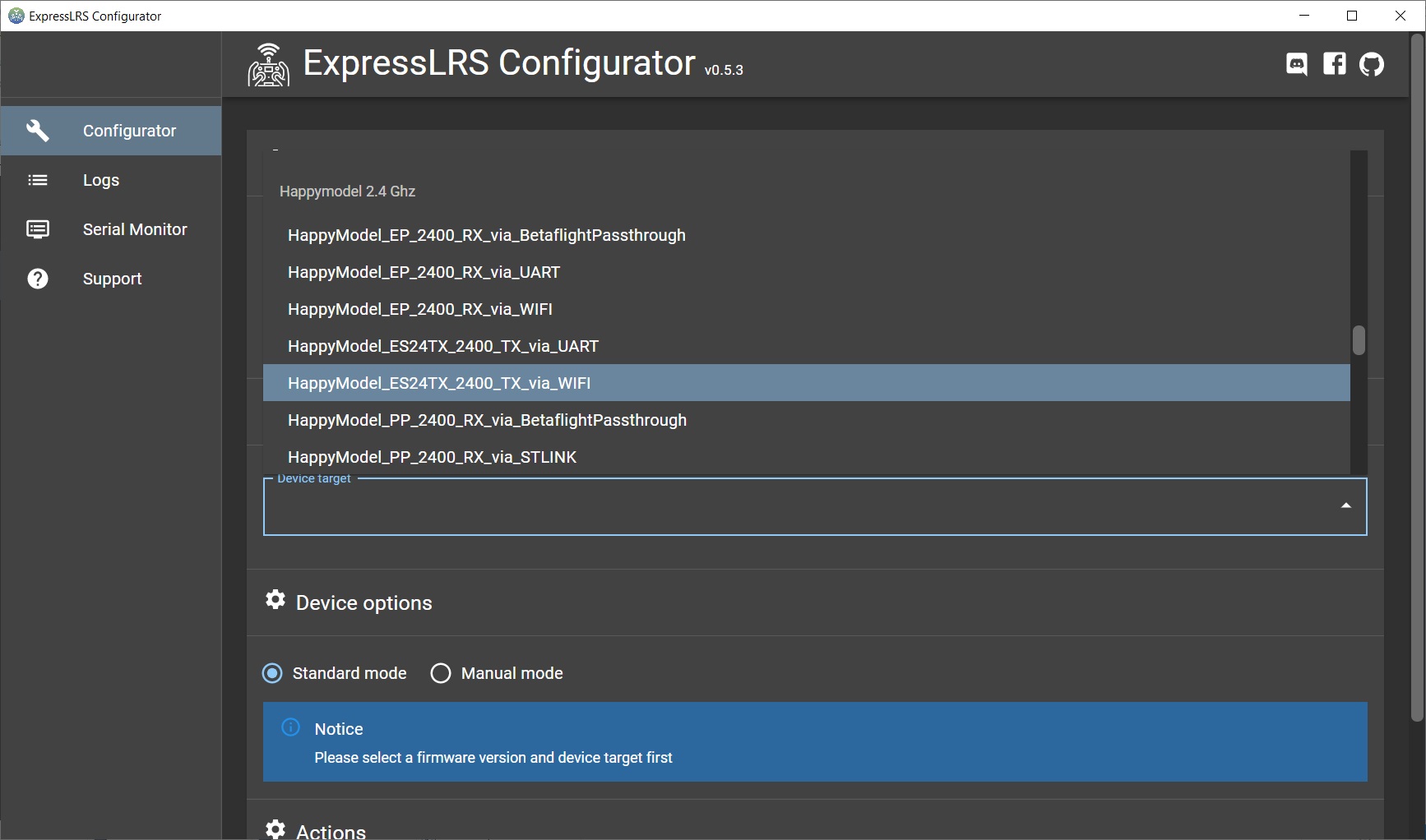Select Manual mode radio button
Image resolution: width=1426 pixels, height=840 pixels.
point(441,673)
